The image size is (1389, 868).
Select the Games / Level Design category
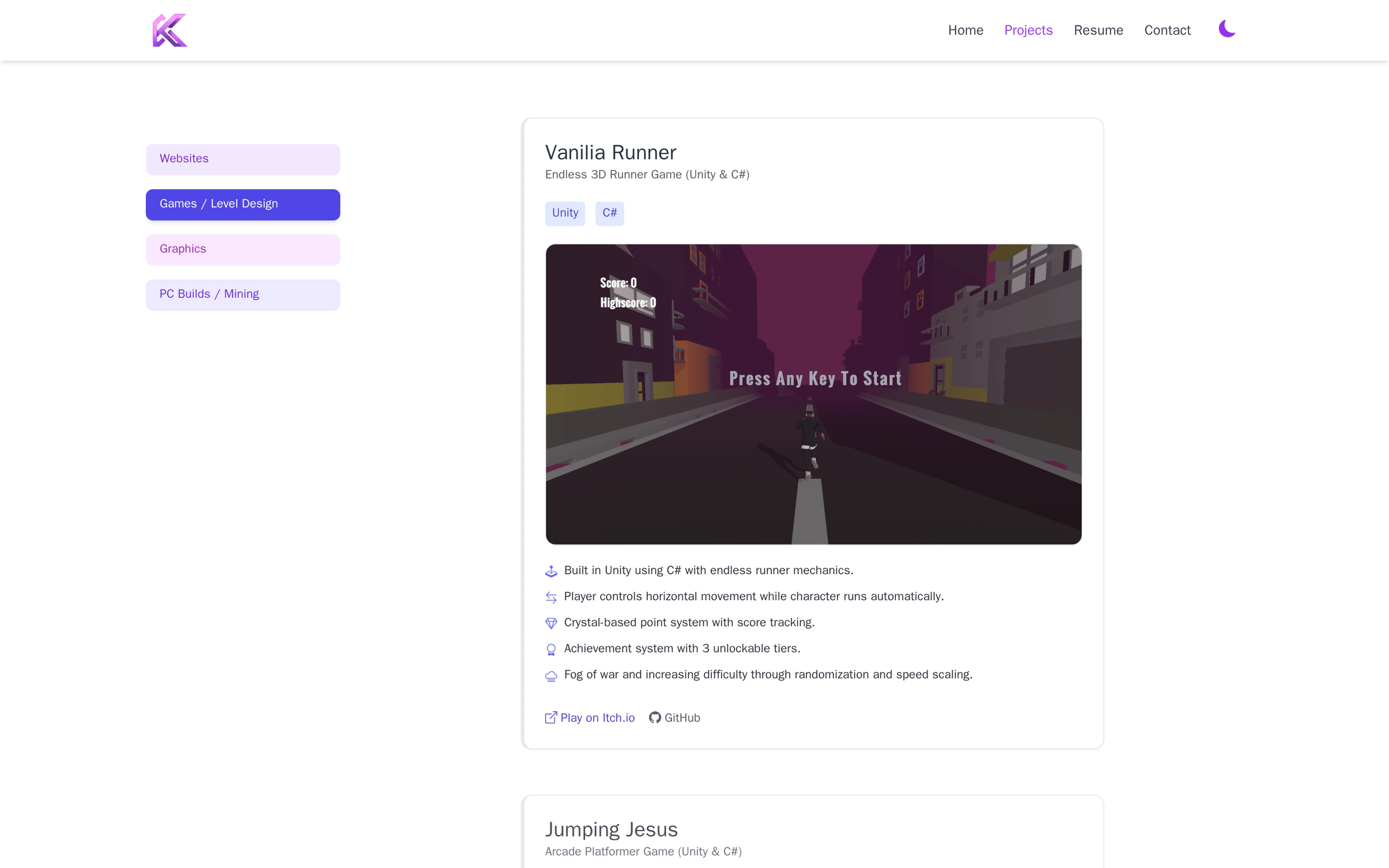[x=242, y=204]
